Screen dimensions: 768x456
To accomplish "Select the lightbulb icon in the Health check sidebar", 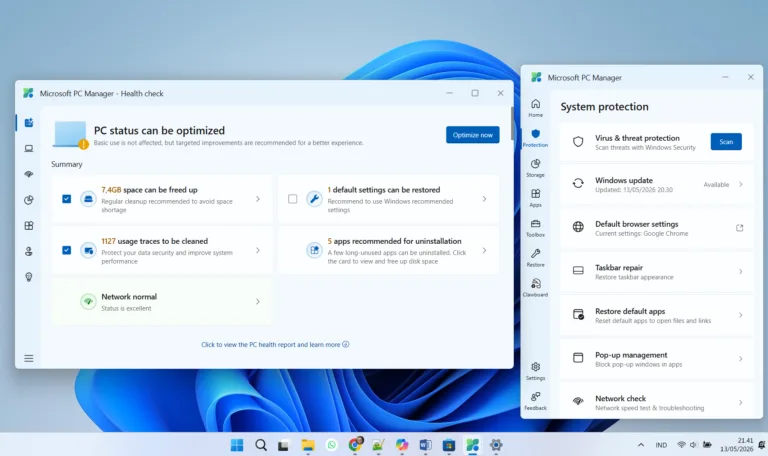I will coord(29,277).
